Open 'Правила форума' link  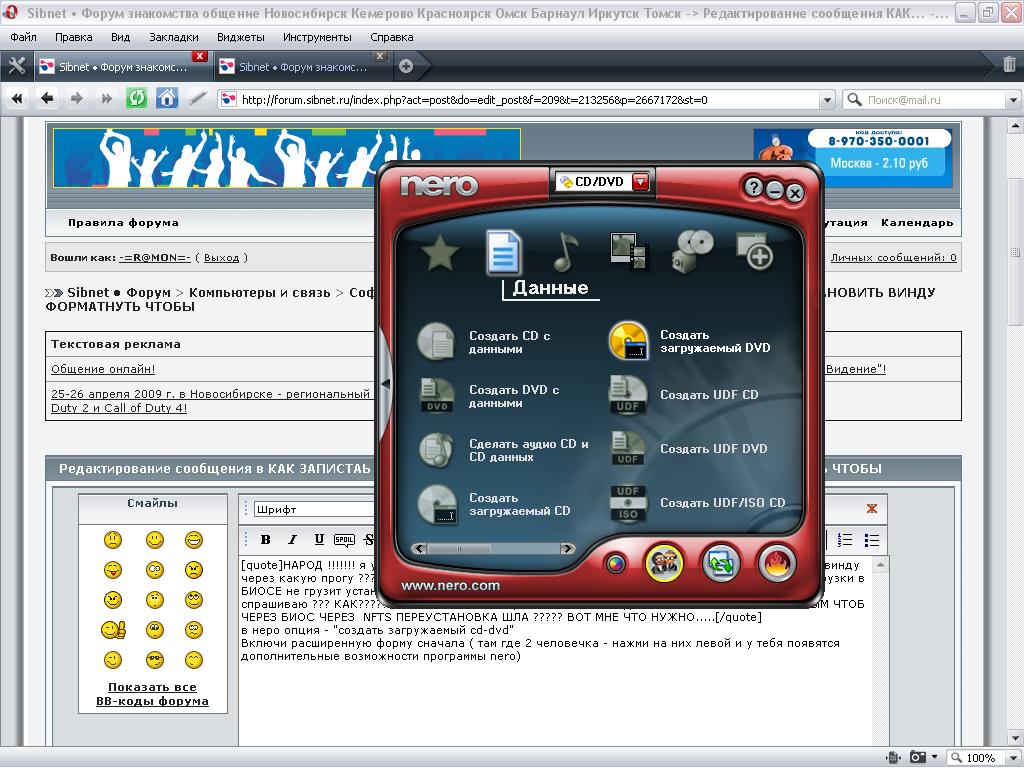(123, 223)
